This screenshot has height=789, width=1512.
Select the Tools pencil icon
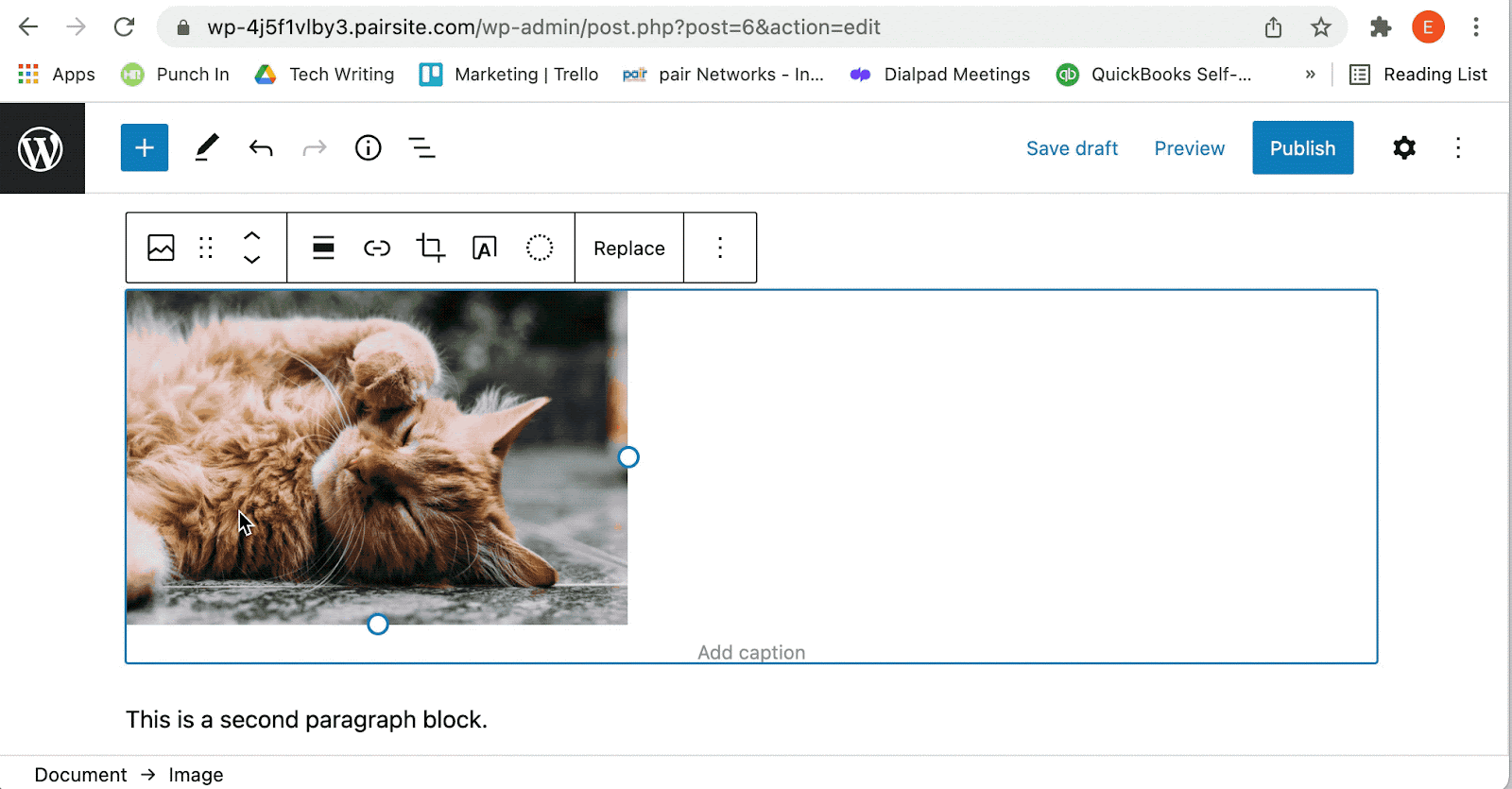click(x=207, y=147)
